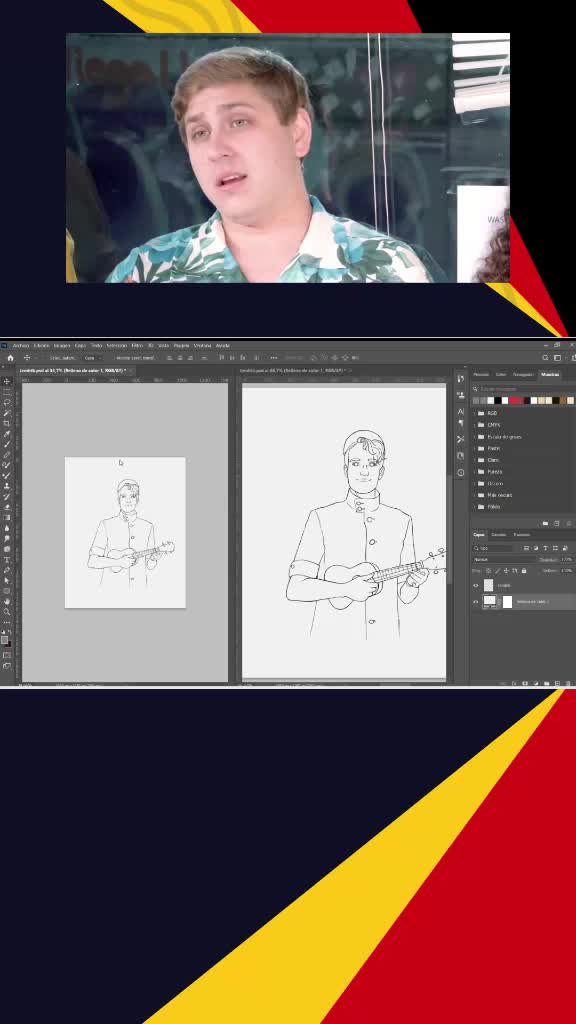Select the Lasso tool

tap(7, 402)
